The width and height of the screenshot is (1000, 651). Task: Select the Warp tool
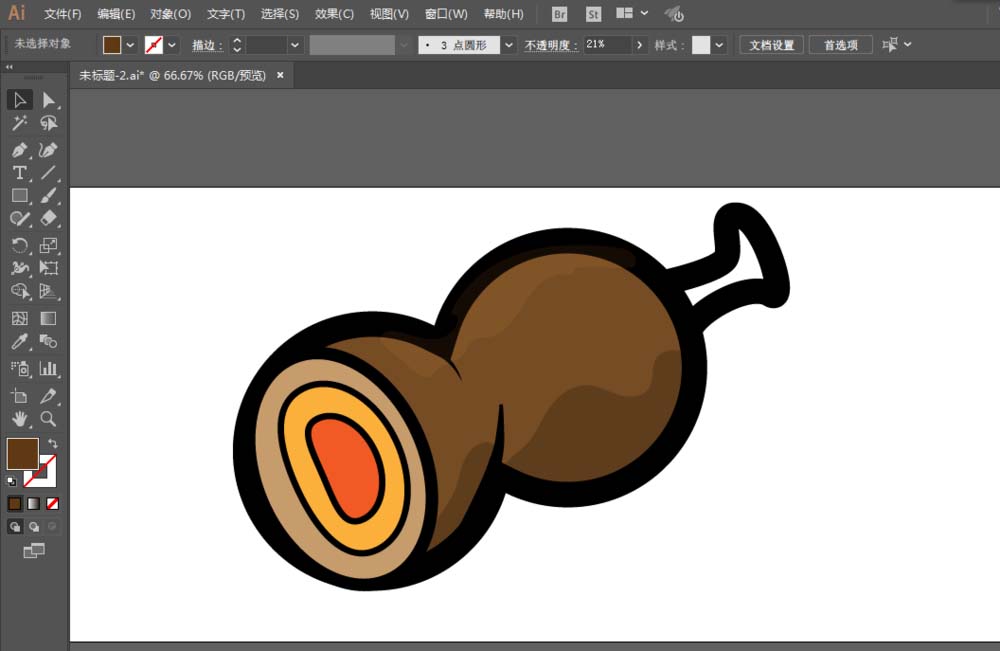pyautogui.click(x=20, y=268)
